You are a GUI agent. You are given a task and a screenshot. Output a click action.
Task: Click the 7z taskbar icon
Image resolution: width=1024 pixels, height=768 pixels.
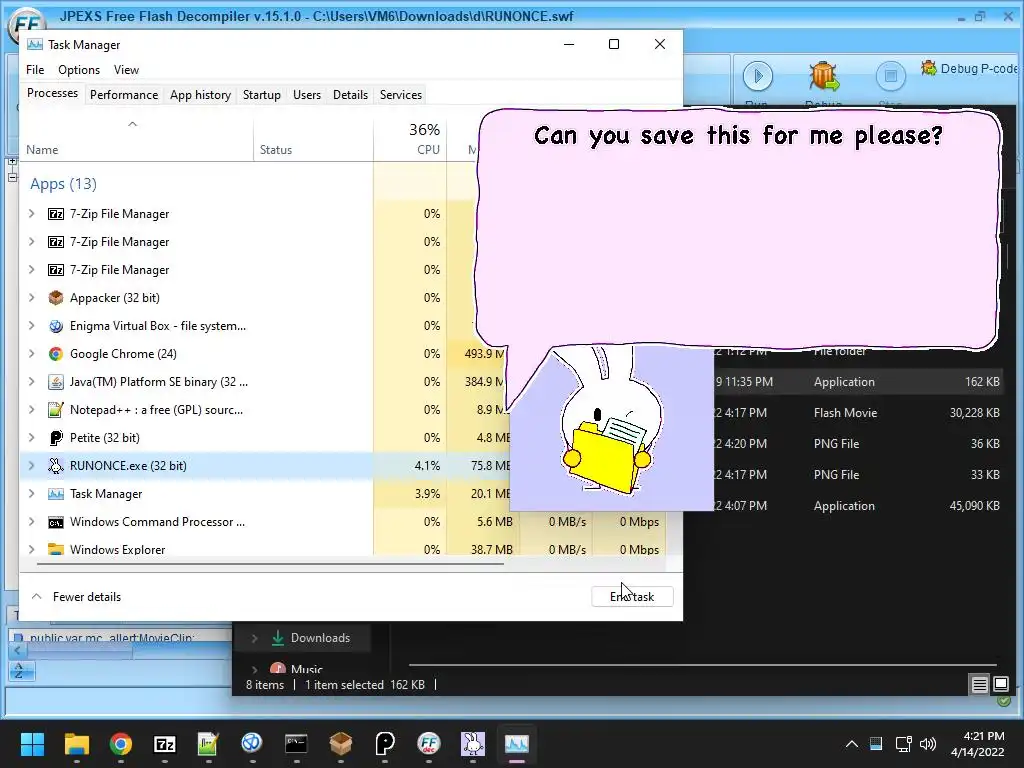[165, 744]
